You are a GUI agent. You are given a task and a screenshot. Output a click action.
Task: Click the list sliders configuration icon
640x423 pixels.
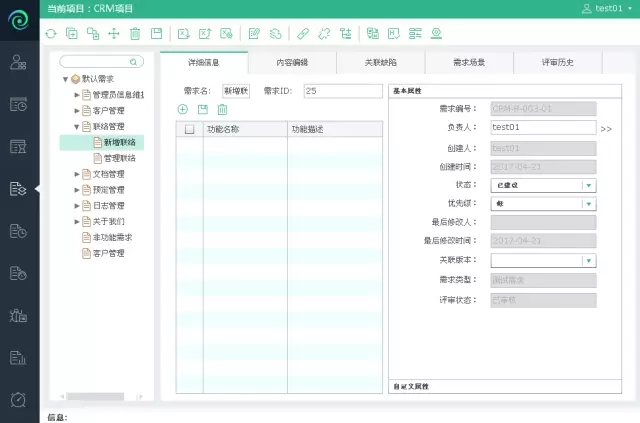pyautogui.click(x=415, y=33)
